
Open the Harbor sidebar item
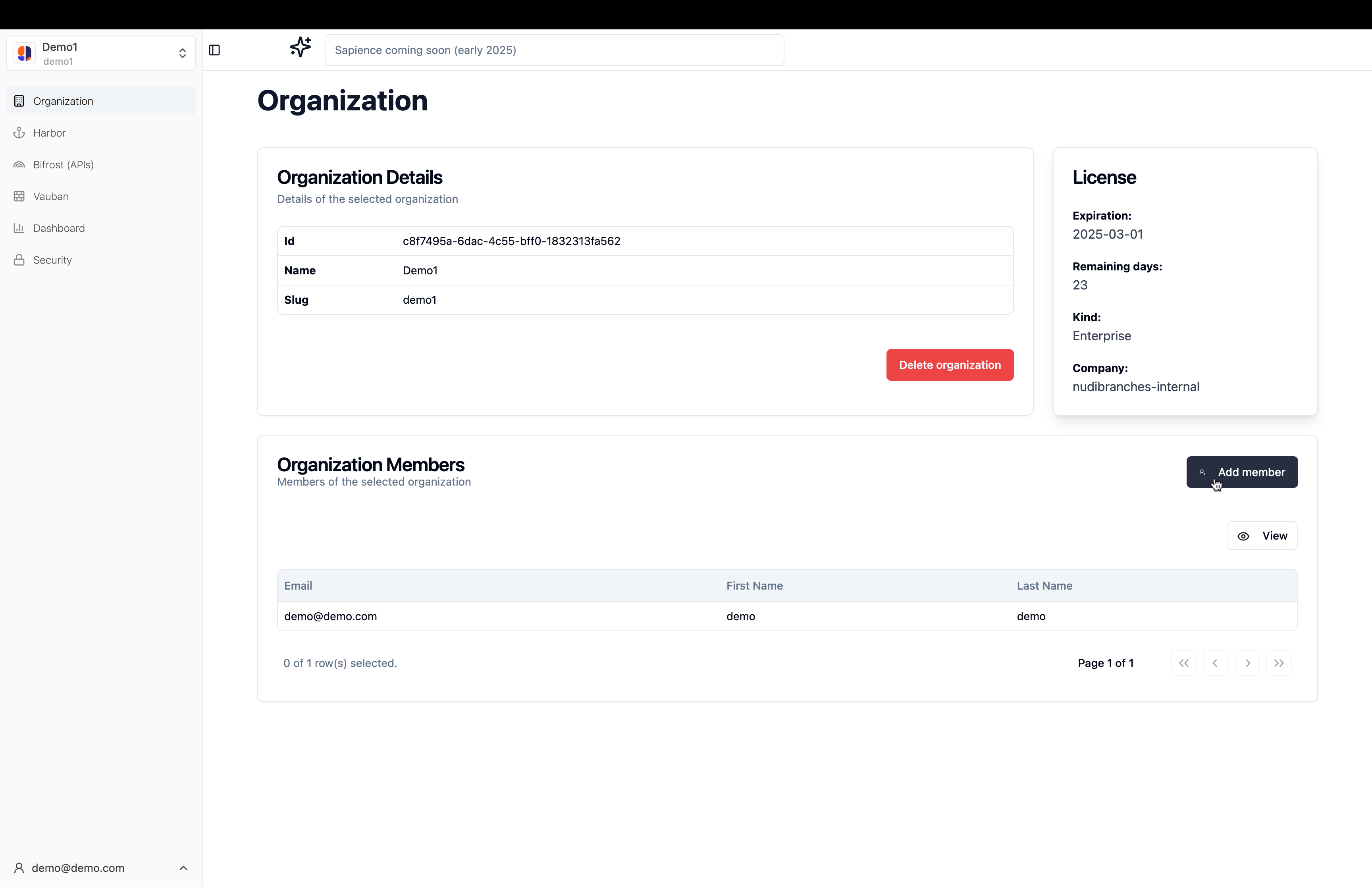[x=101, y=133]
